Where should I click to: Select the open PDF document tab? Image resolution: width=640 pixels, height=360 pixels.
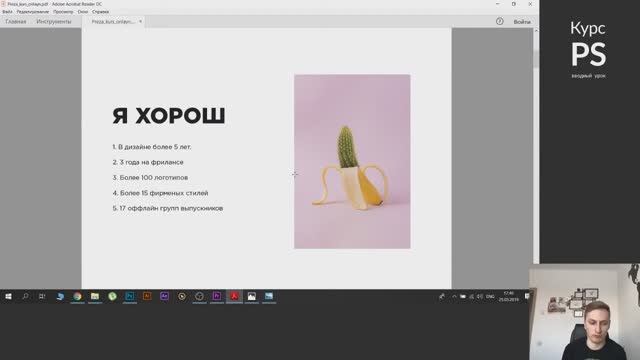point(113,22)
